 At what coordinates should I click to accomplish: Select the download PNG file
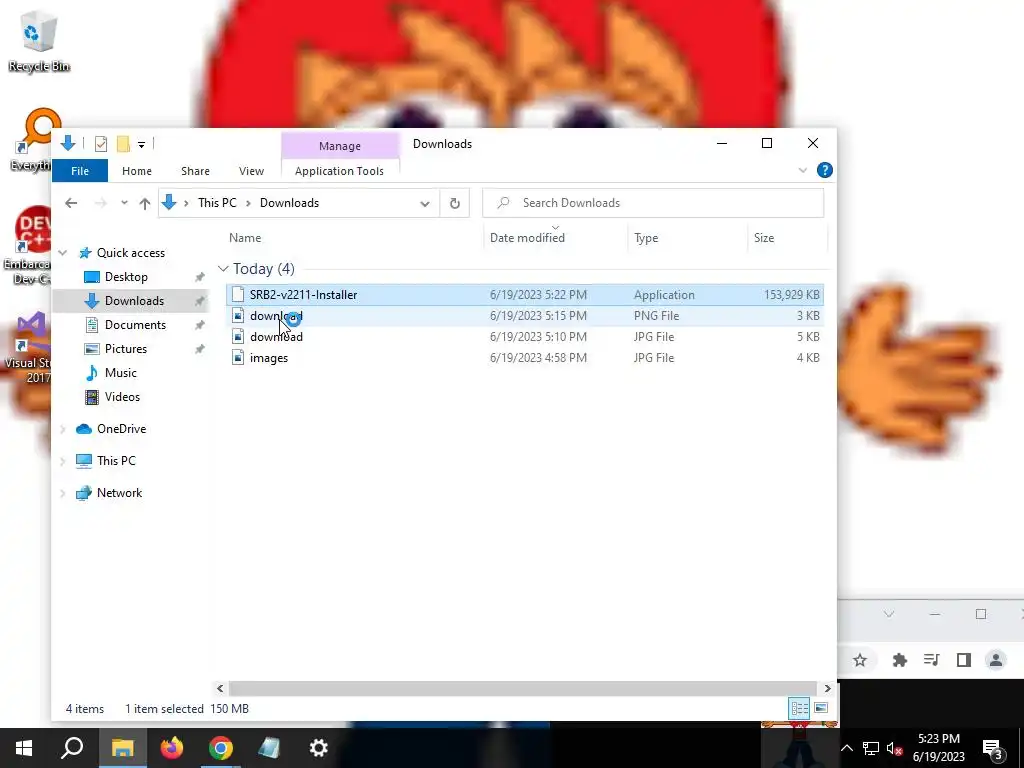[525, 315]
